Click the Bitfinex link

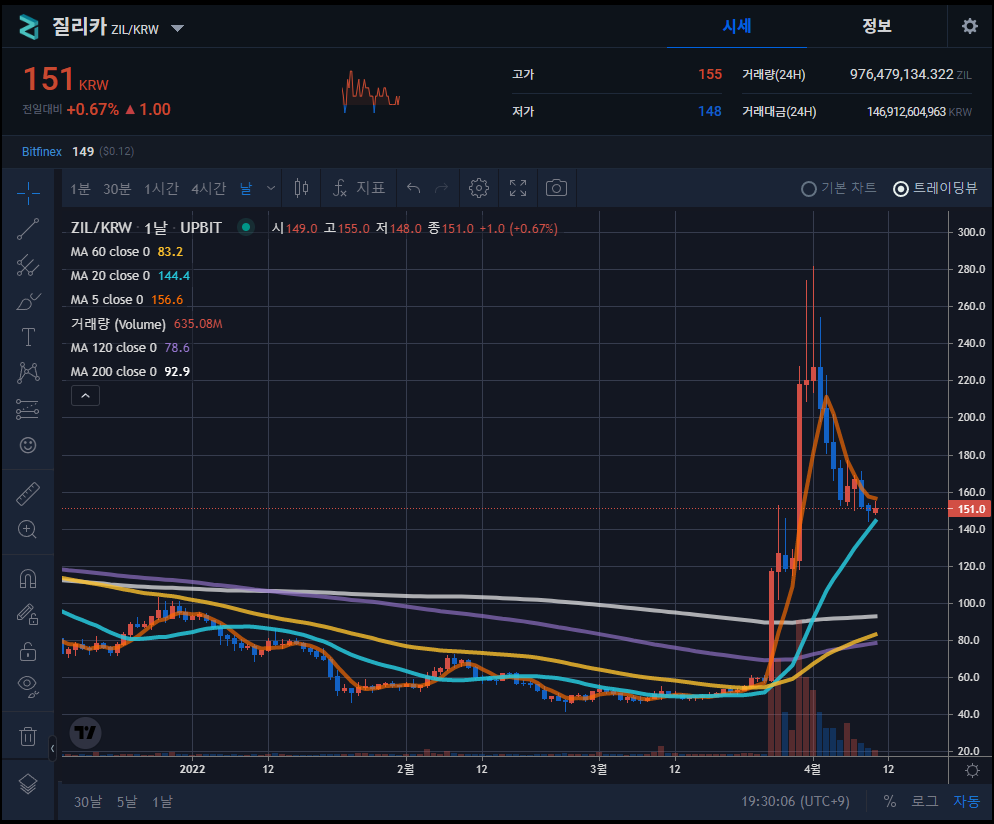[42, 151]
